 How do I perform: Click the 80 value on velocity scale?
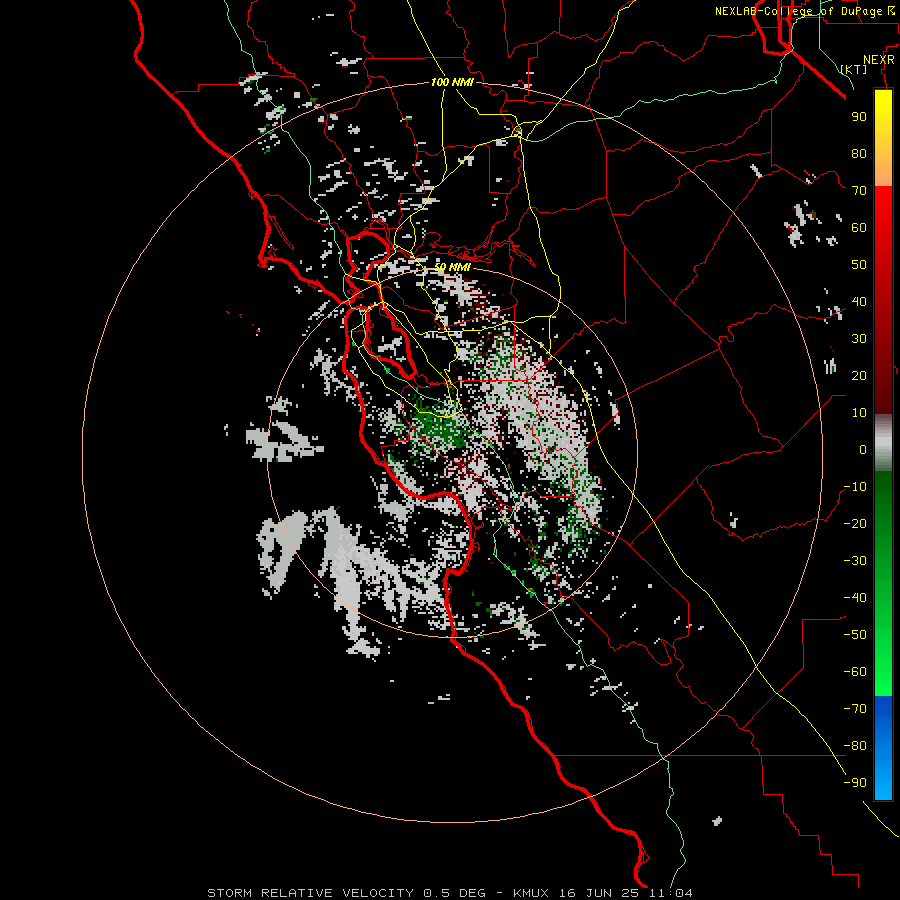tap(859, 153)
